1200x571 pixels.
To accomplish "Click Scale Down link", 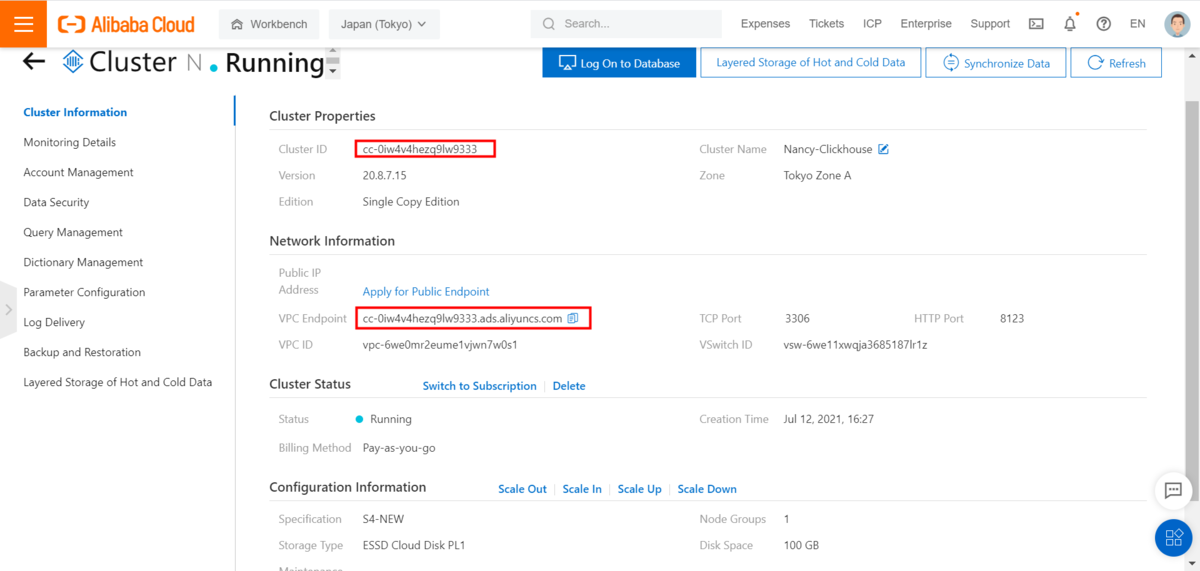I will pyautogui.click(x=707, y=489).
